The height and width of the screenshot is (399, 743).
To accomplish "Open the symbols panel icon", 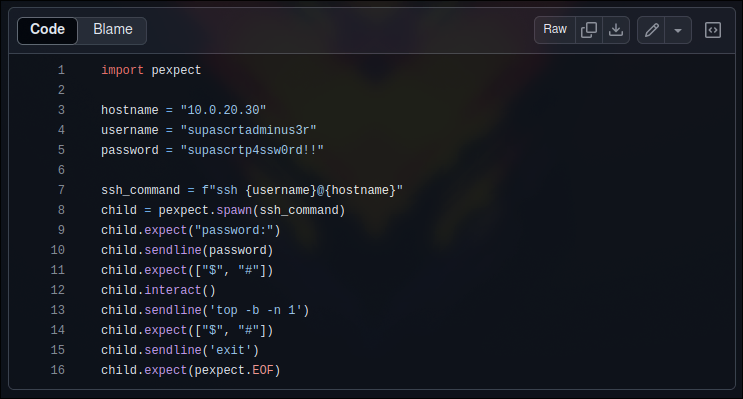I will (x=713, y=30).
